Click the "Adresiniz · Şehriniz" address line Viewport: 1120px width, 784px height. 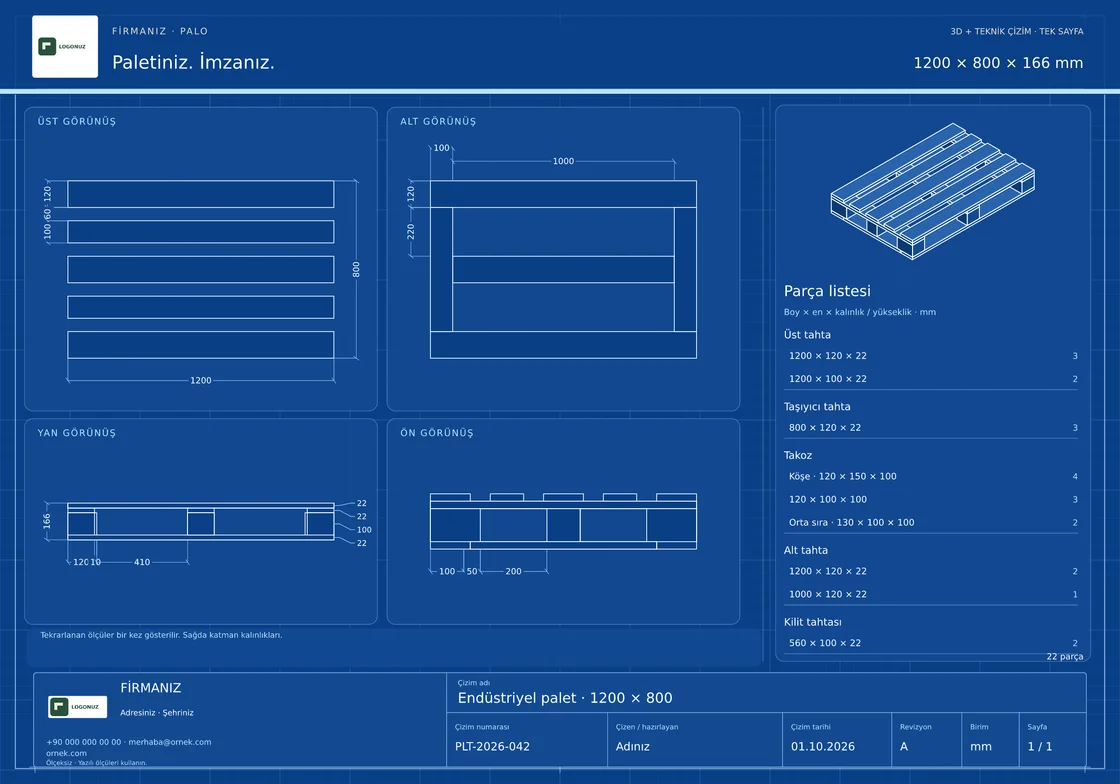coord(156,713)
